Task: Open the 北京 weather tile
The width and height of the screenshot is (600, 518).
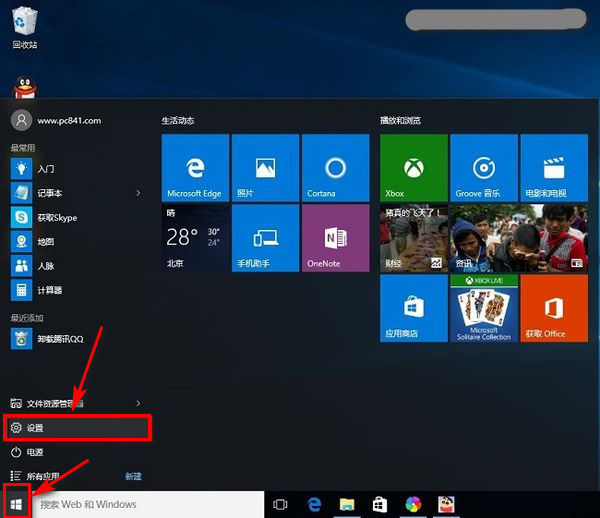Action: pyautogui.click(x=195, y=238)
